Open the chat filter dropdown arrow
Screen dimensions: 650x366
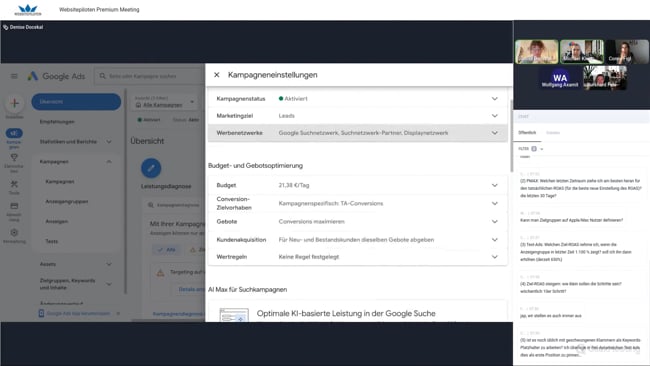[541, 149]
